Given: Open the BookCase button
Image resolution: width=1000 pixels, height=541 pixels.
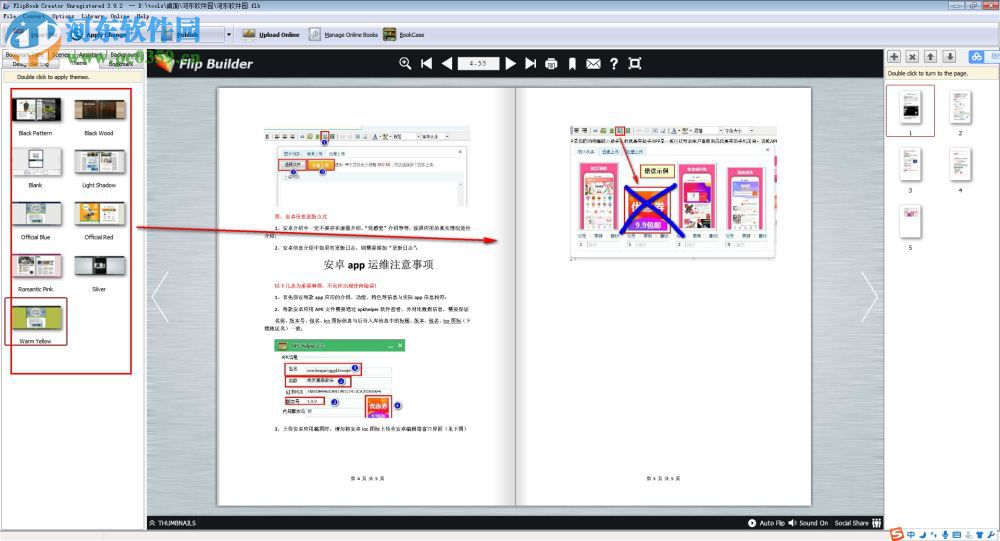Looking at the screenshot, I should [x=404, y=34].
